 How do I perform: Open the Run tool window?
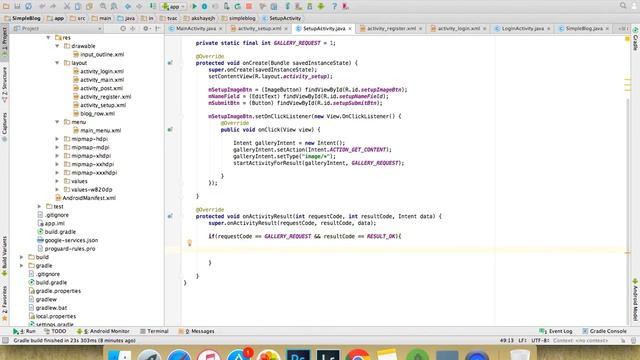tap(24, 331)
